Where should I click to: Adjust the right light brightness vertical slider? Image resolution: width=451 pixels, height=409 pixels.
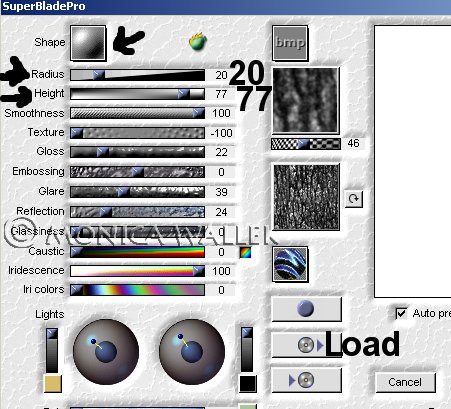click(247, 350)
